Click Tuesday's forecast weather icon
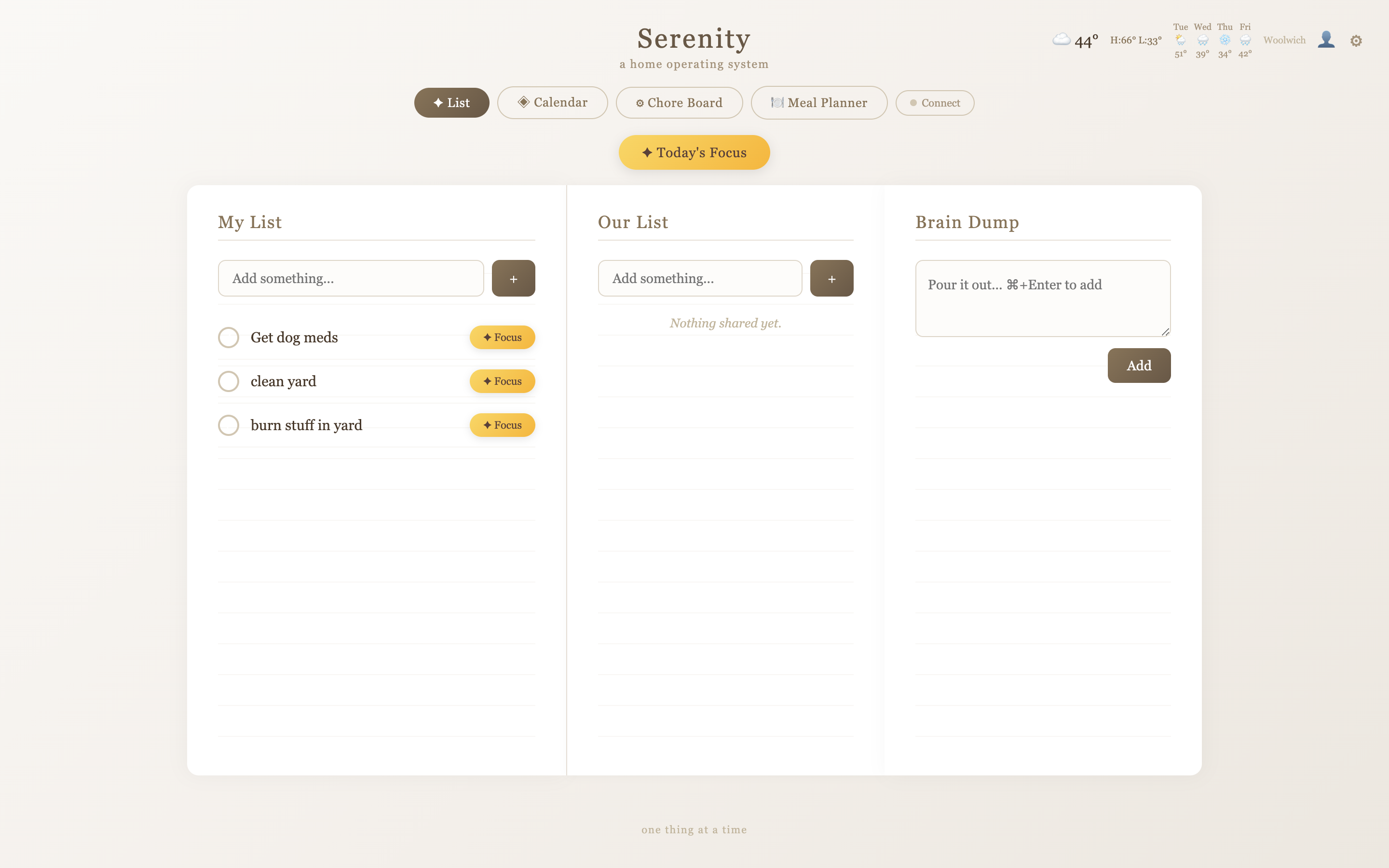 pyautogui.click(x=1180, y=40)
